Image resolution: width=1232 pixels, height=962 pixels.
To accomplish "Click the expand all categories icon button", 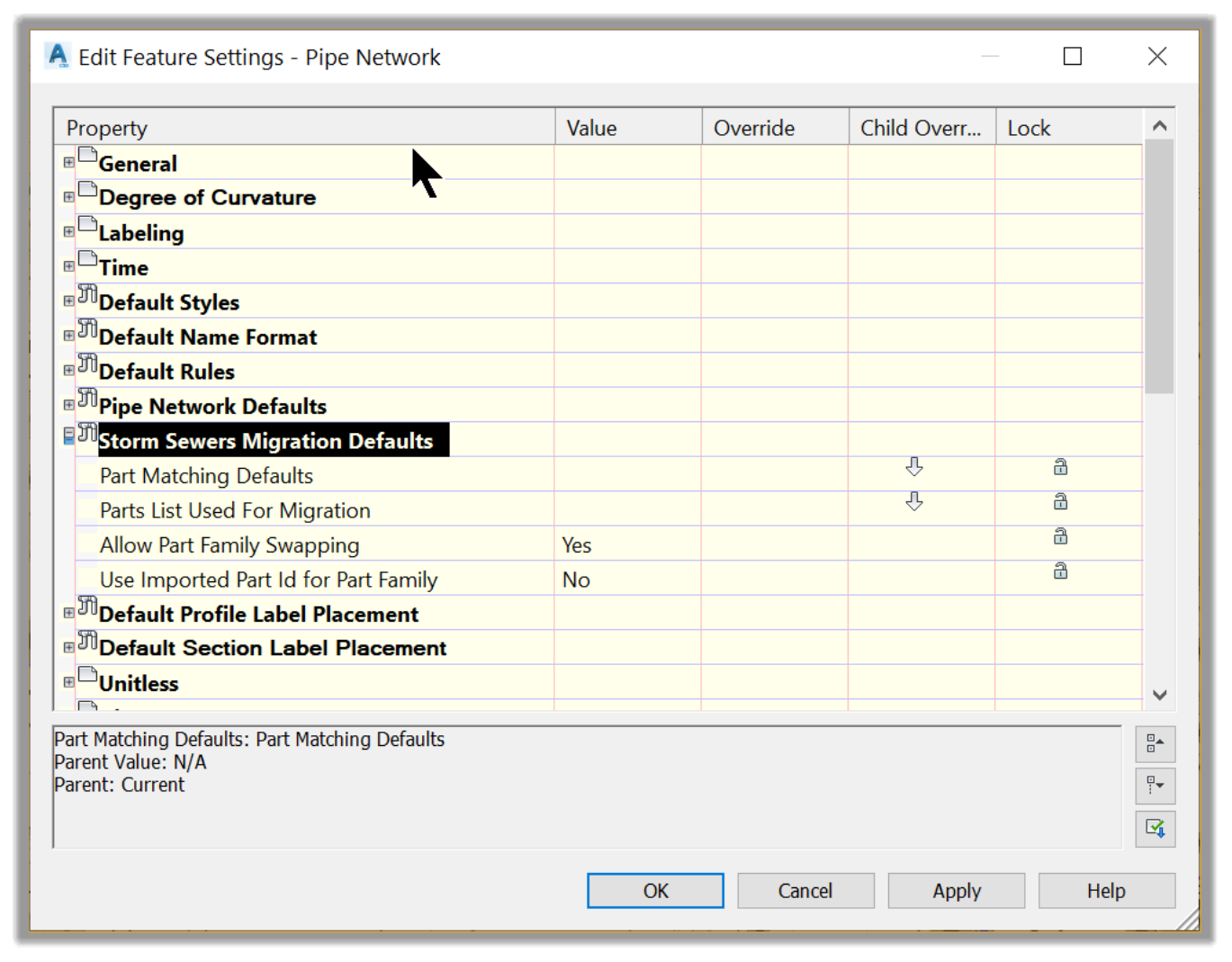I will point(1156,787).
